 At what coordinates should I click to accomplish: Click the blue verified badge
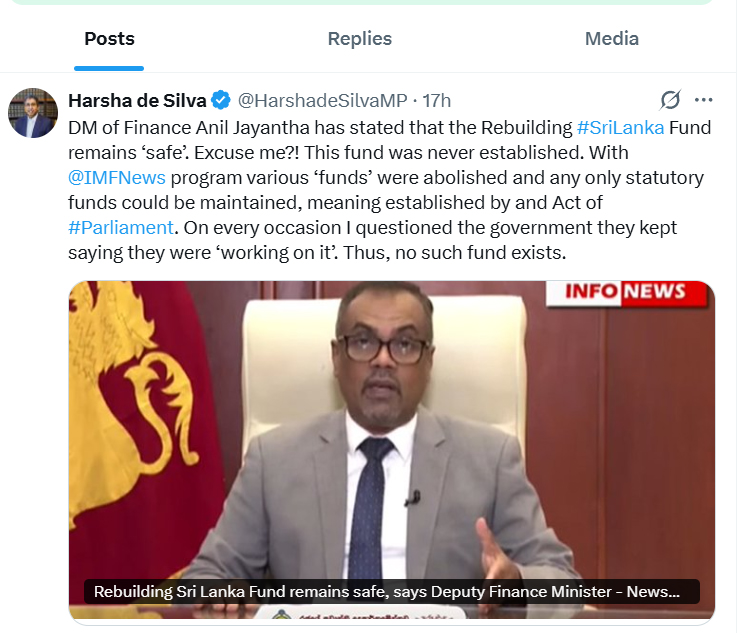[x=221, y=100]
